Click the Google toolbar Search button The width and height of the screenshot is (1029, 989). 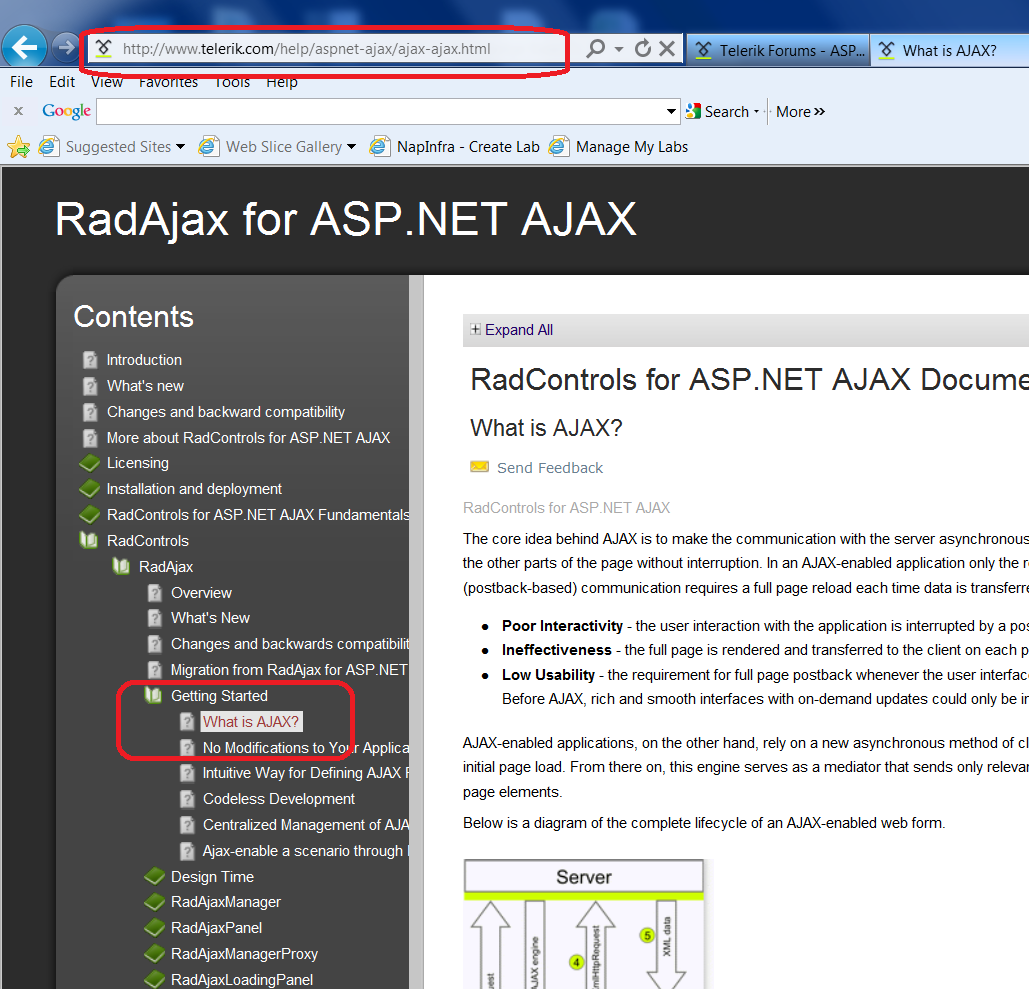point(718,112)
